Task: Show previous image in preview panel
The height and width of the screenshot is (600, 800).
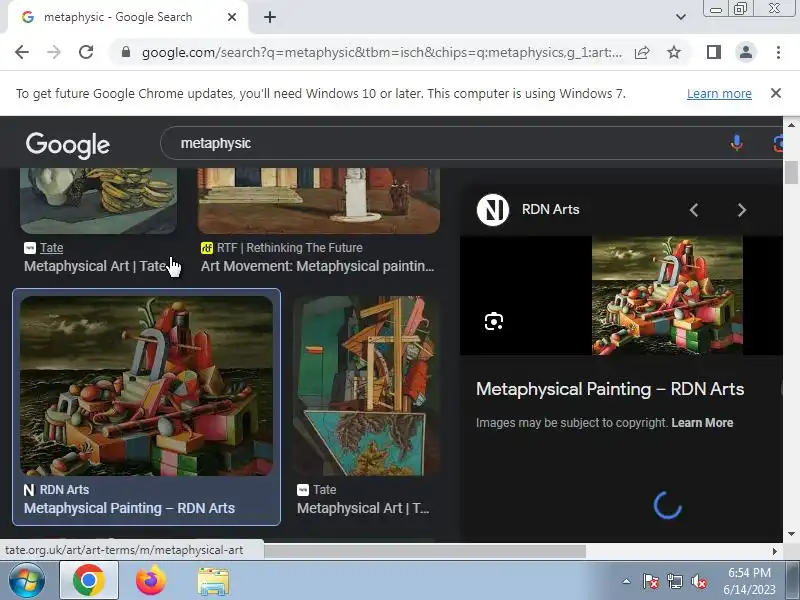Action: (693, 210)
